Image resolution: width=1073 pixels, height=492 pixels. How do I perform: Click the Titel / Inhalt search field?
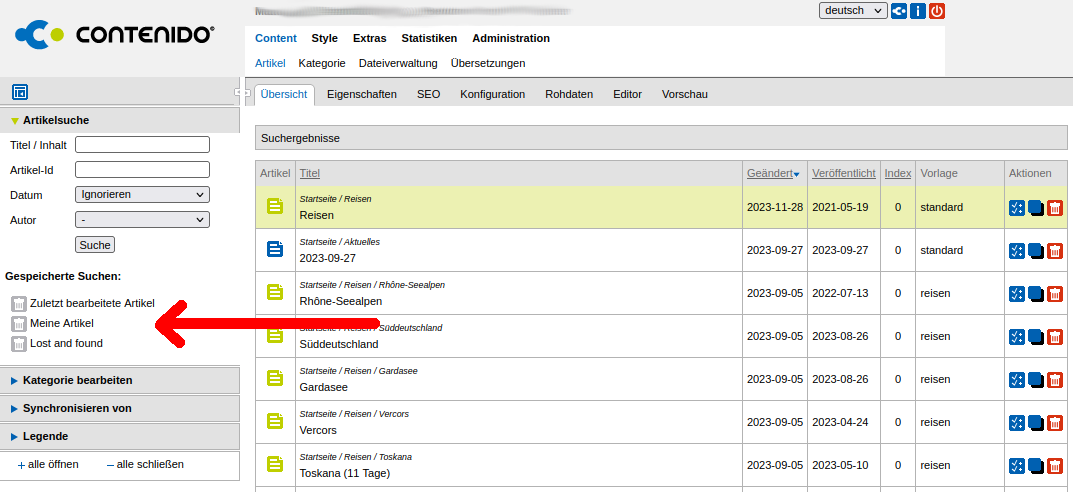pyautogui.click(x=142, y=145)
